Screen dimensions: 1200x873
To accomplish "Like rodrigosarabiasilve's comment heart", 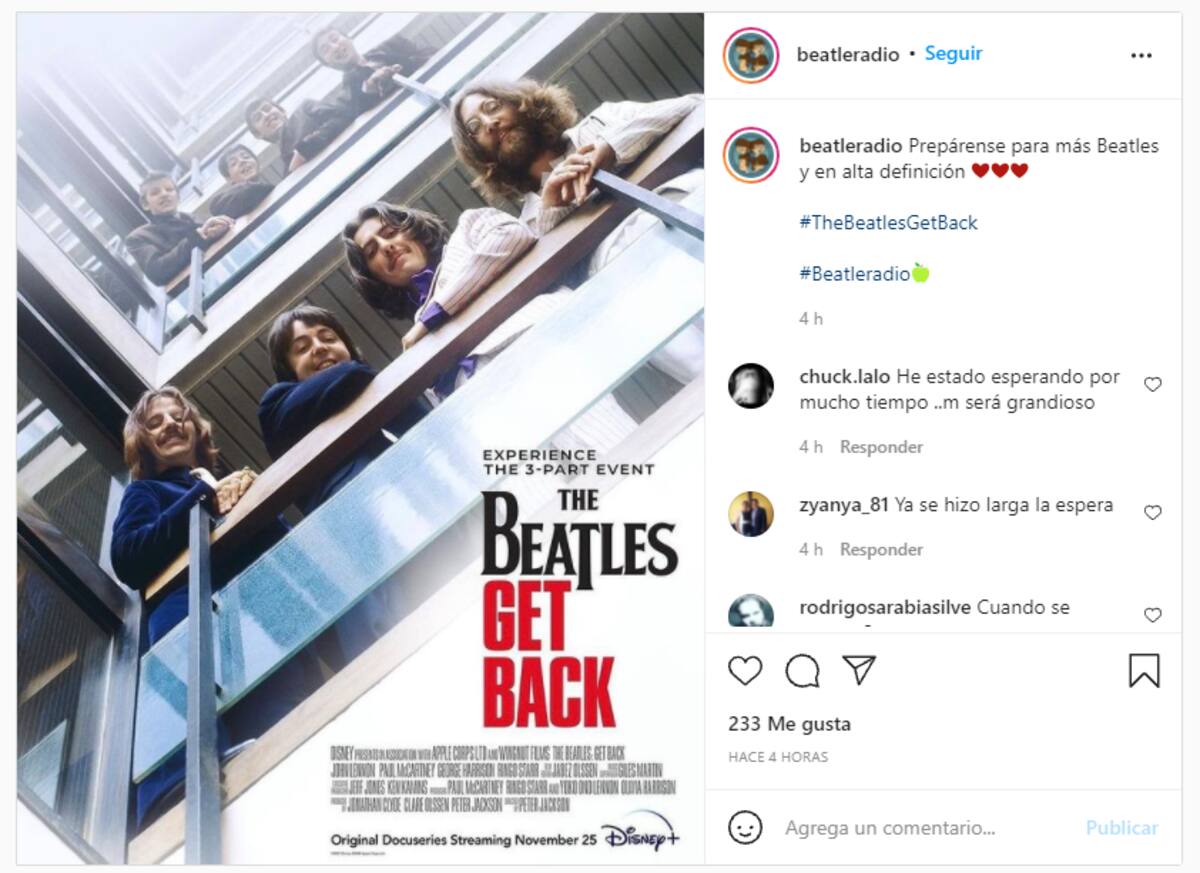I will tap(1152, 615).
